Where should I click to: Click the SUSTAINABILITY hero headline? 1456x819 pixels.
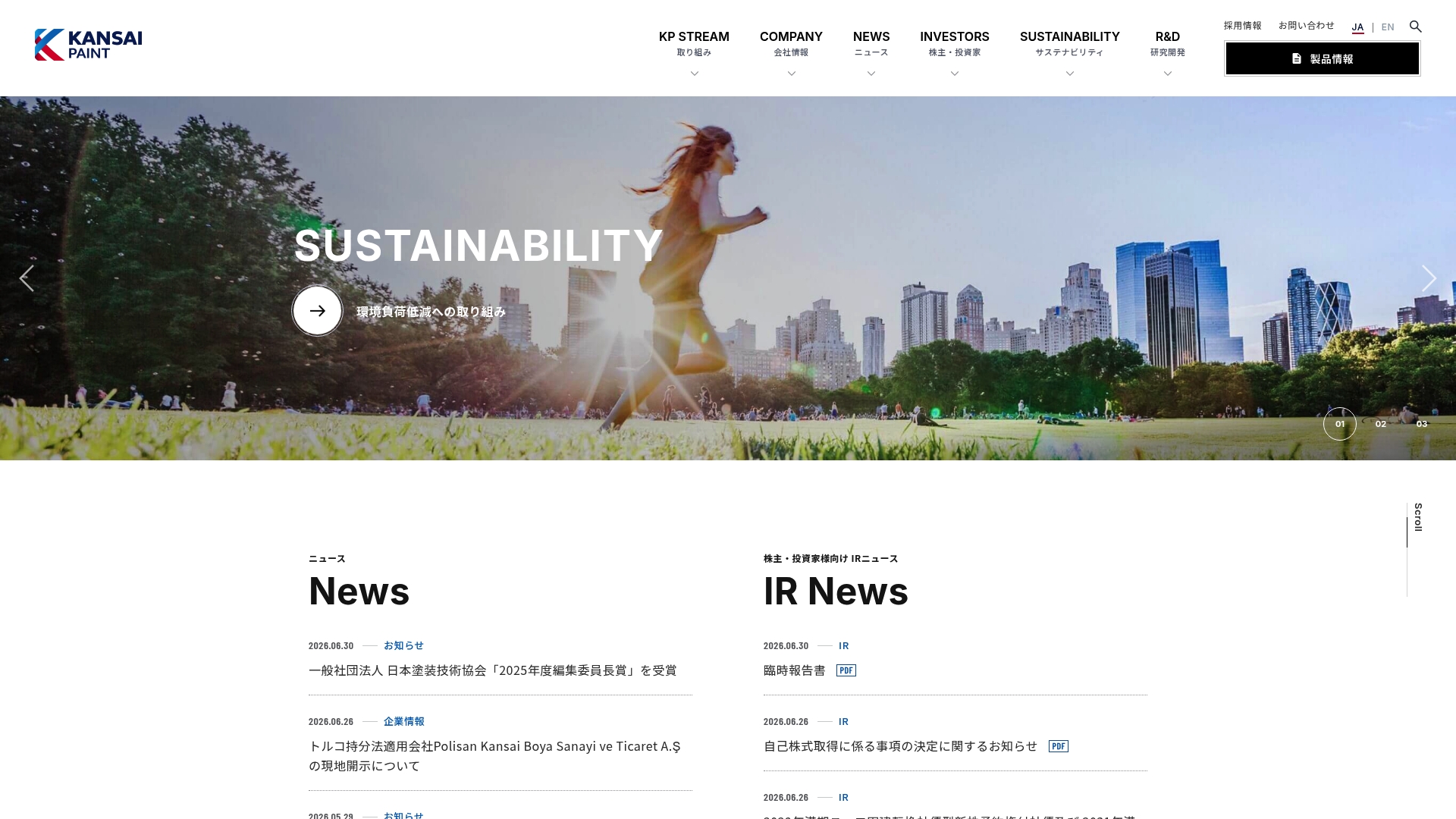coord(478,245)
